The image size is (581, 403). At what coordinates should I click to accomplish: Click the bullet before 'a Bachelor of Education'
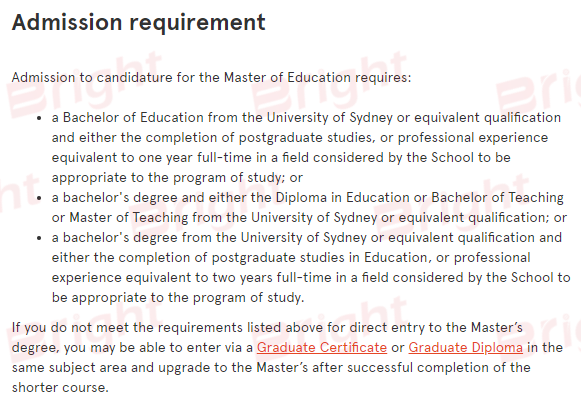click(x=39, y=119)
